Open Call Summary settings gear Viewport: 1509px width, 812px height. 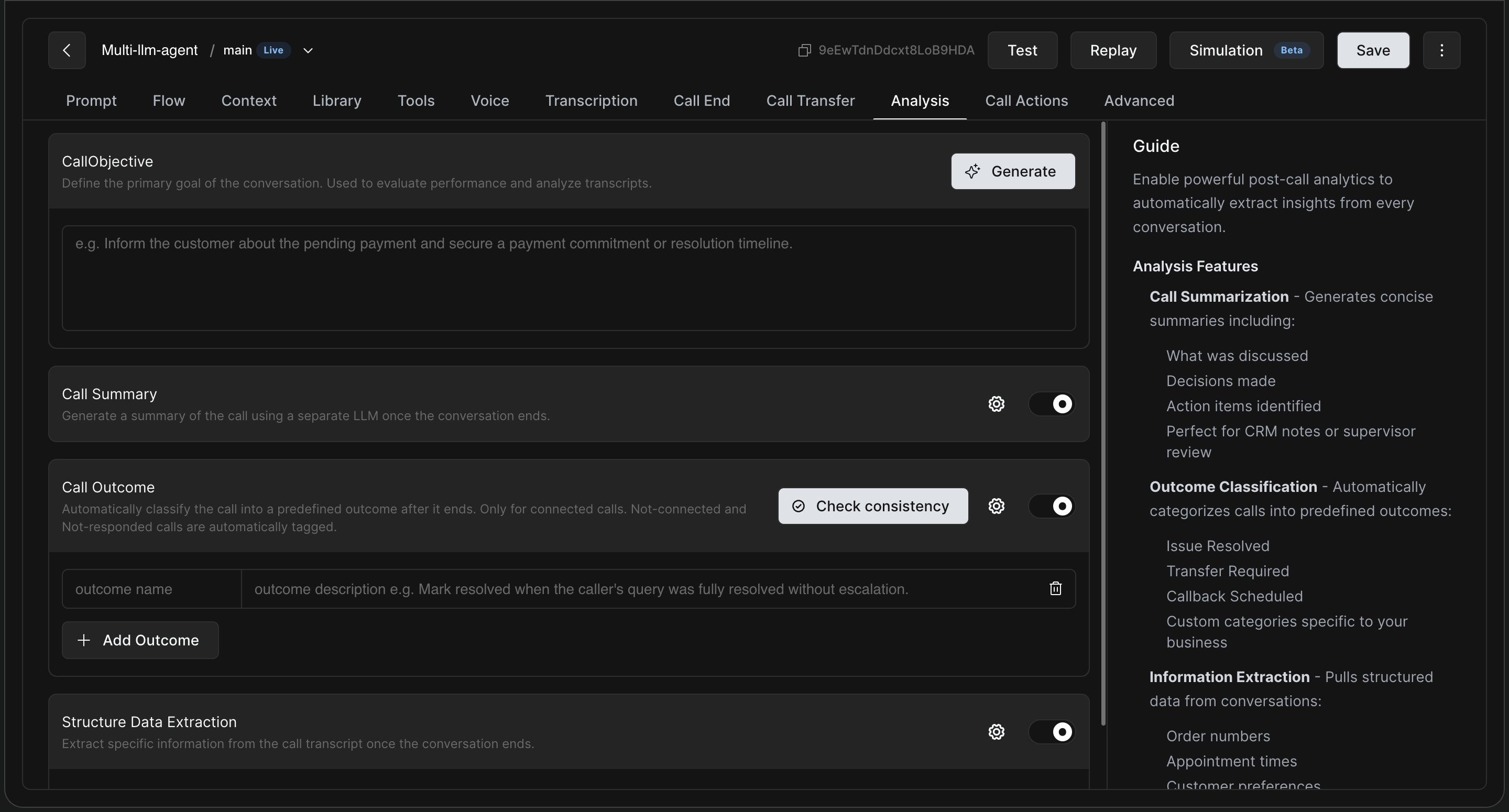click(997, 404)
